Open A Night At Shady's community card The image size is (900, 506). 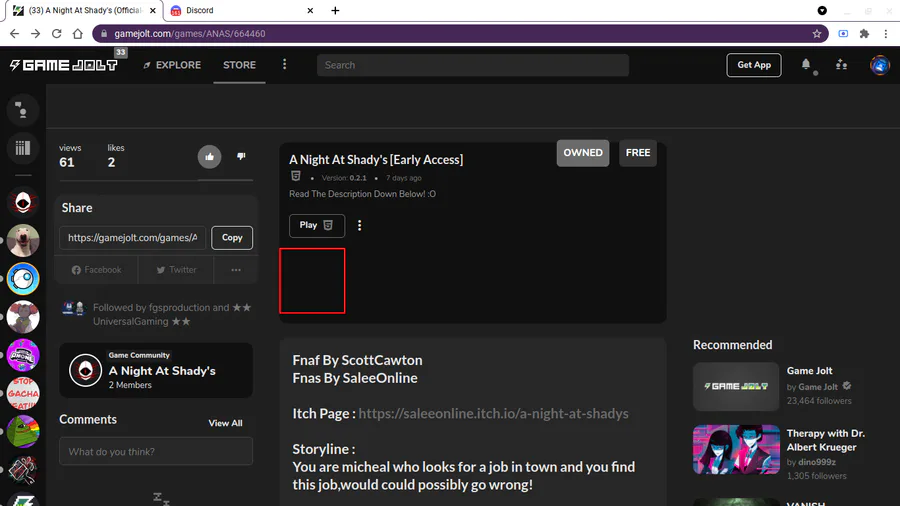(x=156, y=370)
